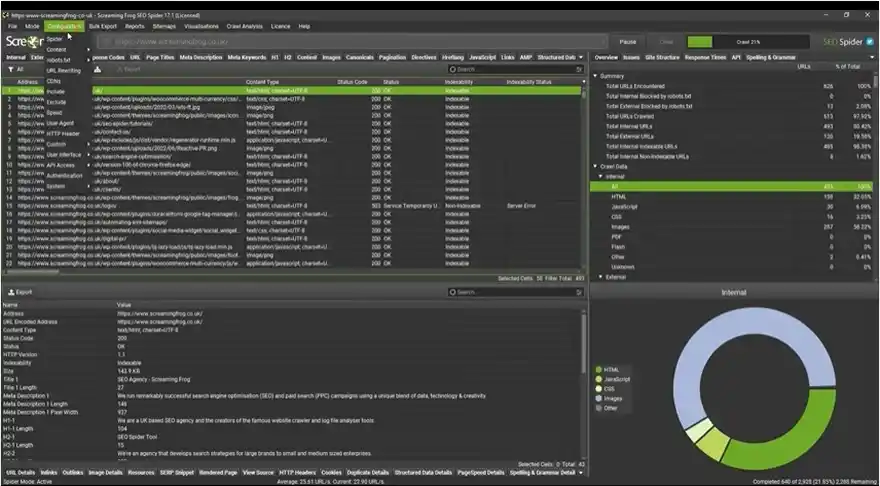The image size is (880, 486).
Task: Open the Response Times tab
Action: 705,57
